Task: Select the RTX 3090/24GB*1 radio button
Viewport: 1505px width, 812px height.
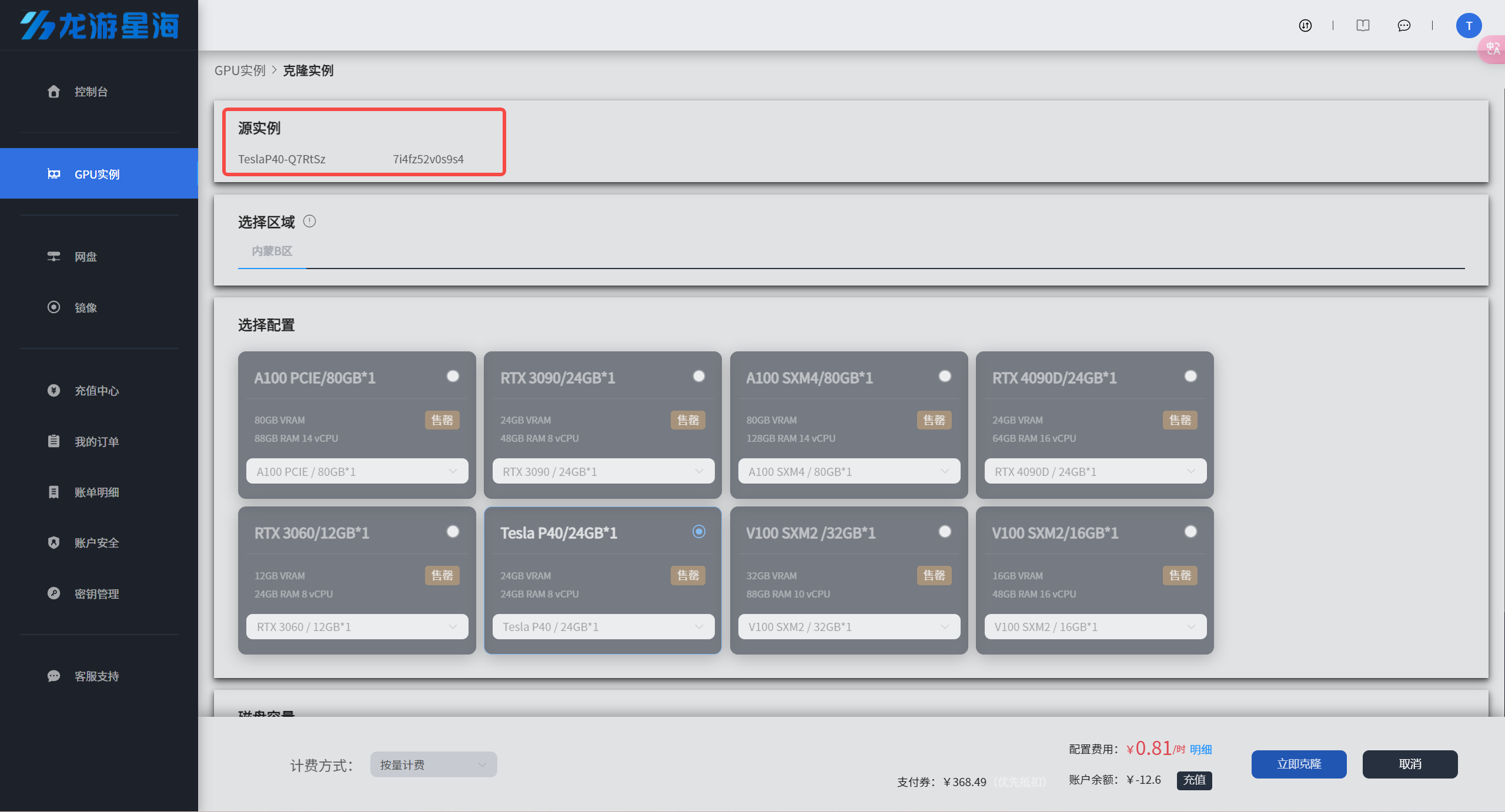Action: coord(698,376)
